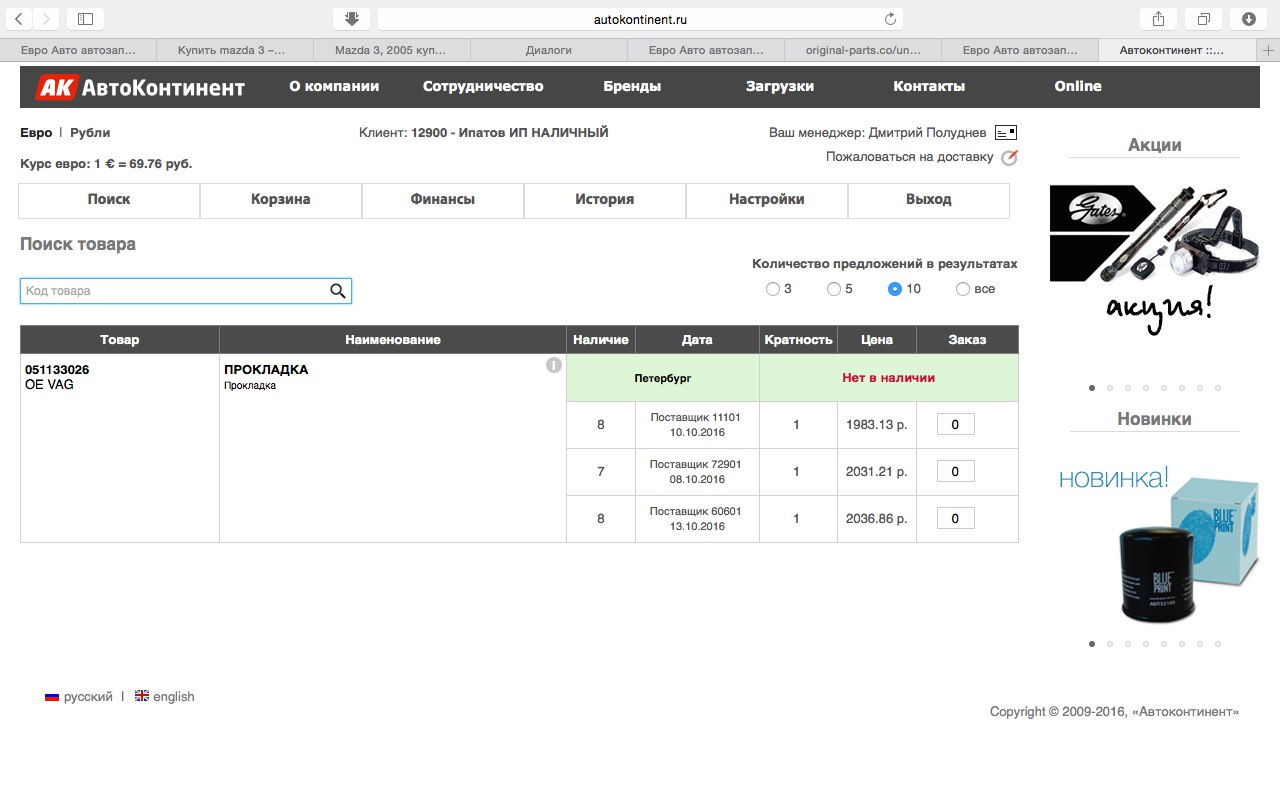
Task: Switch to 'original-parts.co' browser tab
Action: [x=862, y=49]
